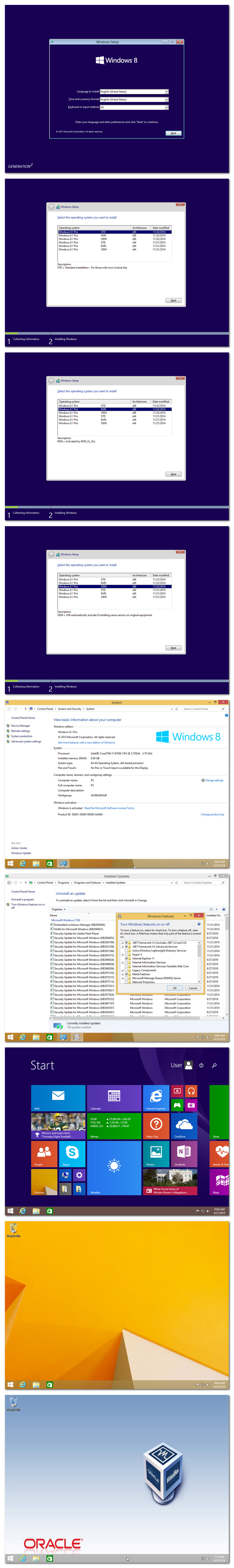Open the Help+Tips tile
The image size is (234, 1568).
pos(156,1126)
